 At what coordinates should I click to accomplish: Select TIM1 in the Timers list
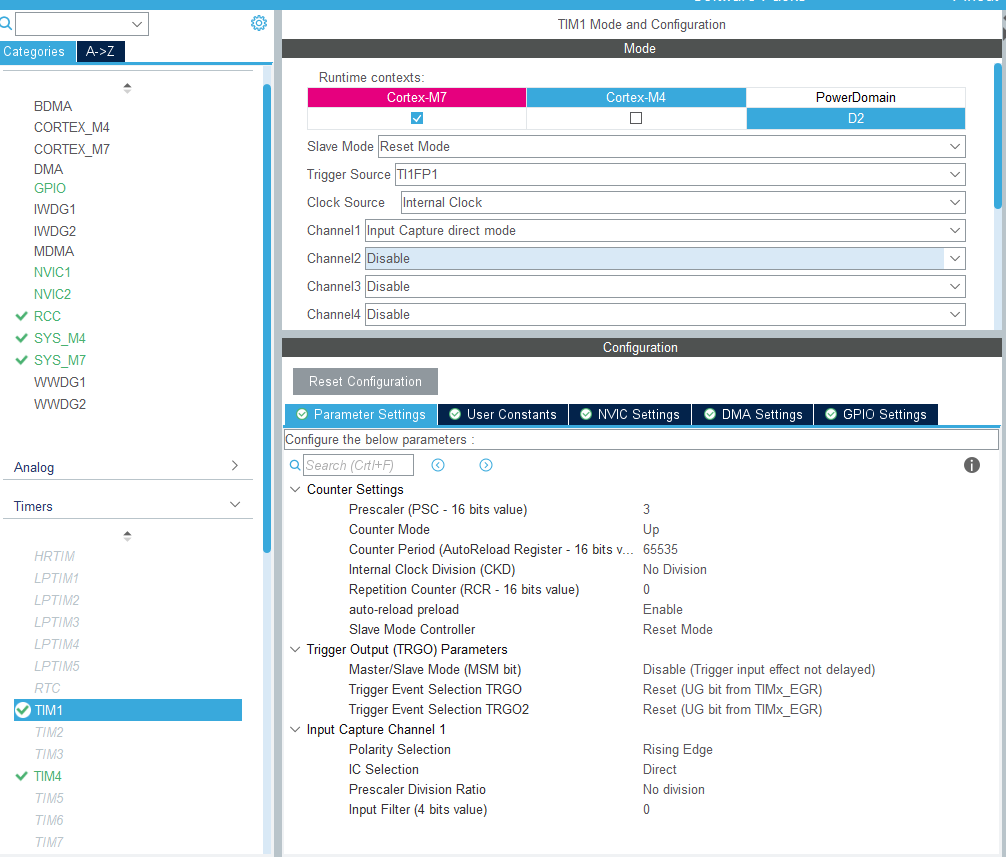[x=128, y=710]
